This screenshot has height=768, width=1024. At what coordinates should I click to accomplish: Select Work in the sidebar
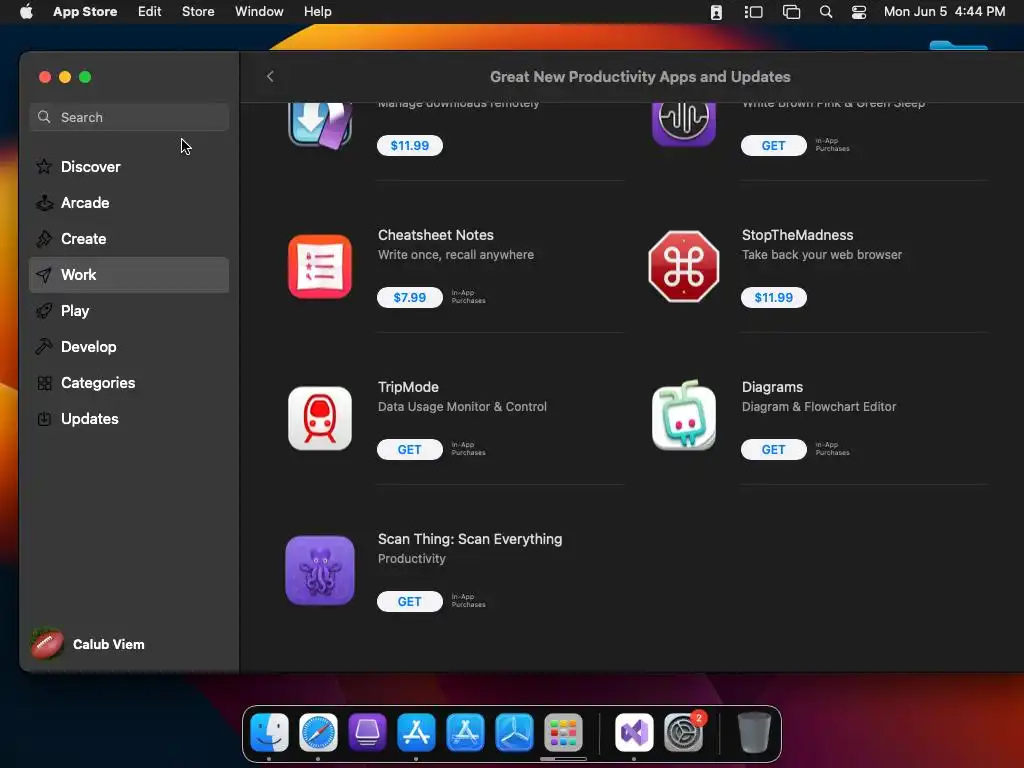129,275
